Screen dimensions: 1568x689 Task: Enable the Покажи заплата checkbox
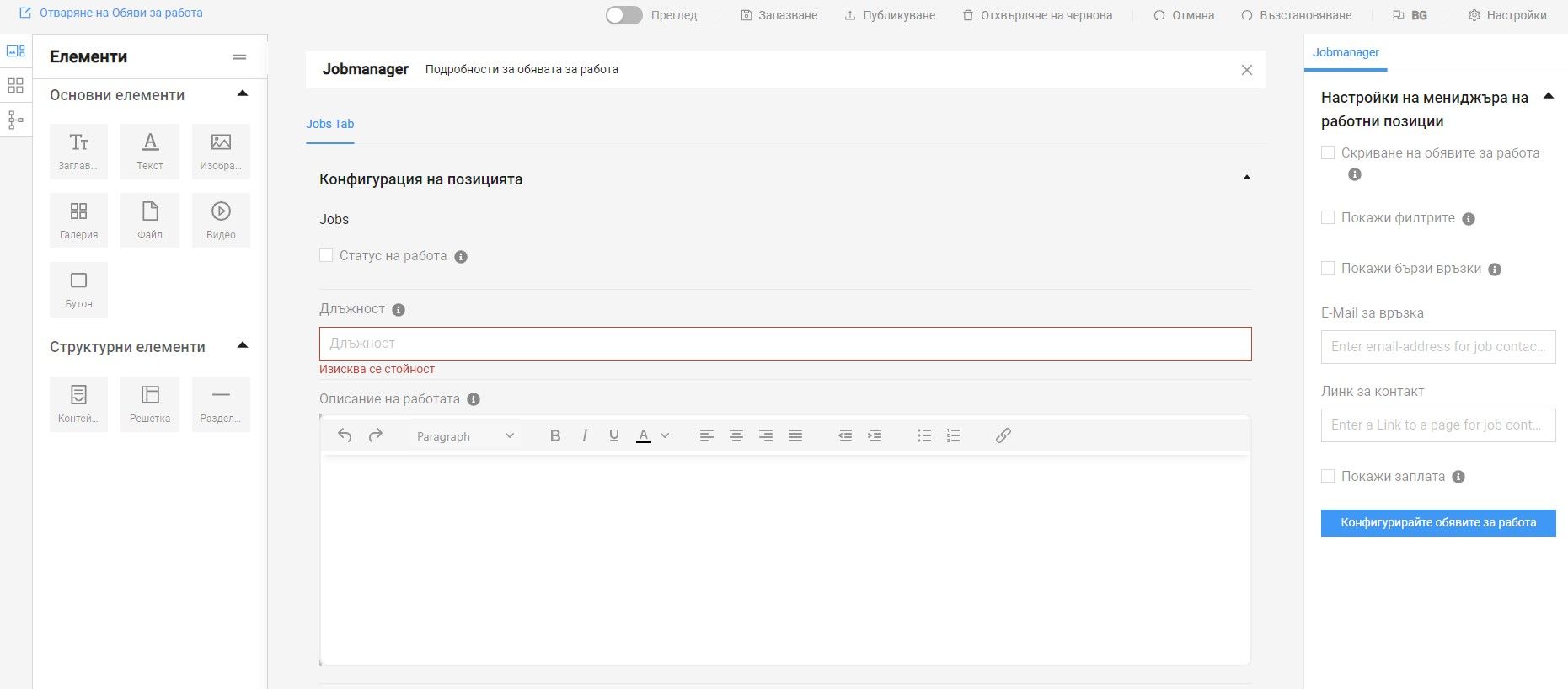pos(1328,476)
